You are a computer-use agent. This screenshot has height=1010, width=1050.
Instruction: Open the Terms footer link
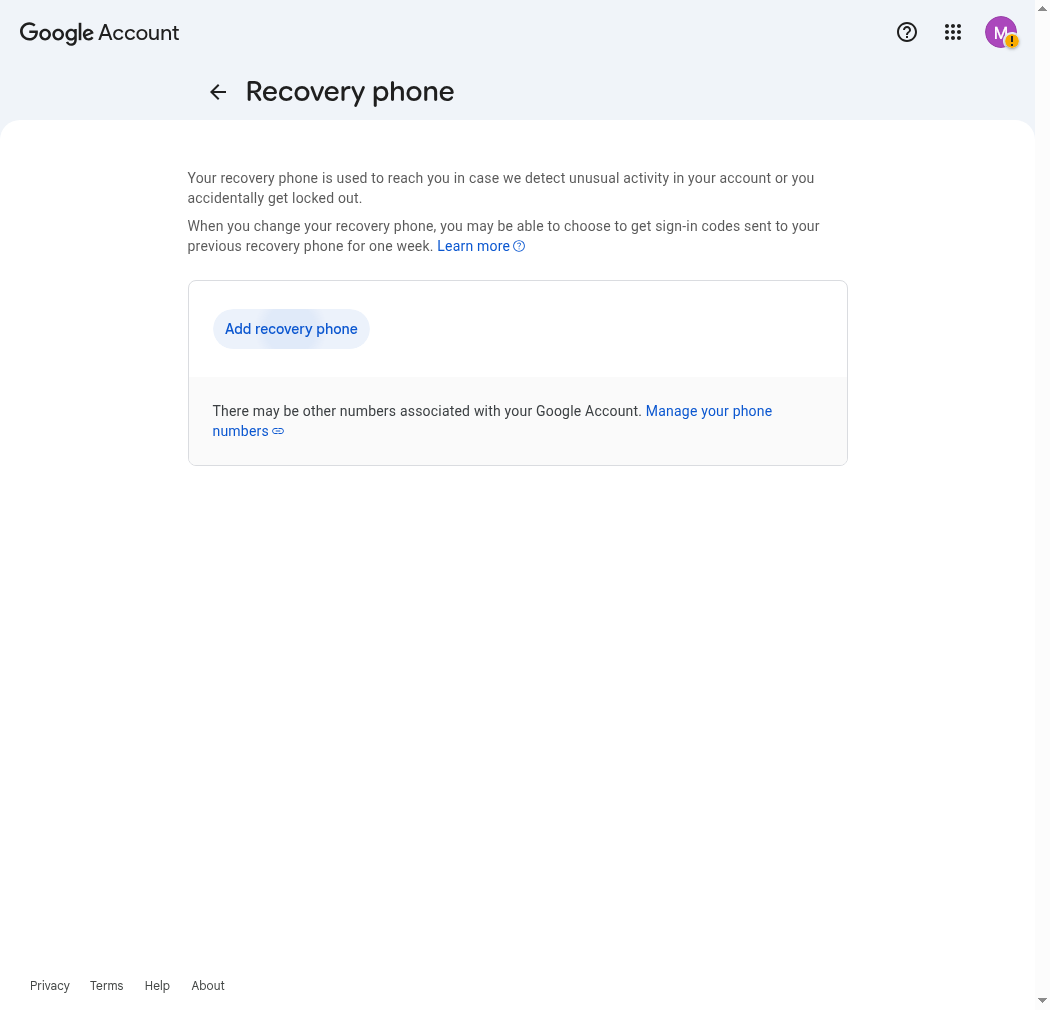[x=106, y=985]
